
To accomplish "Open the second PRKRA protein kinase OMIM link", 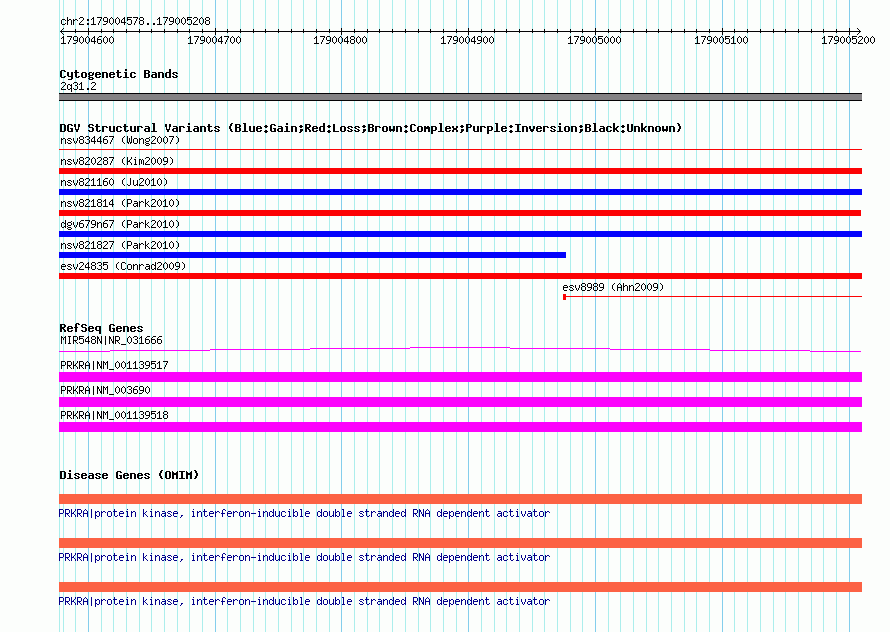I will coord(304,558).
